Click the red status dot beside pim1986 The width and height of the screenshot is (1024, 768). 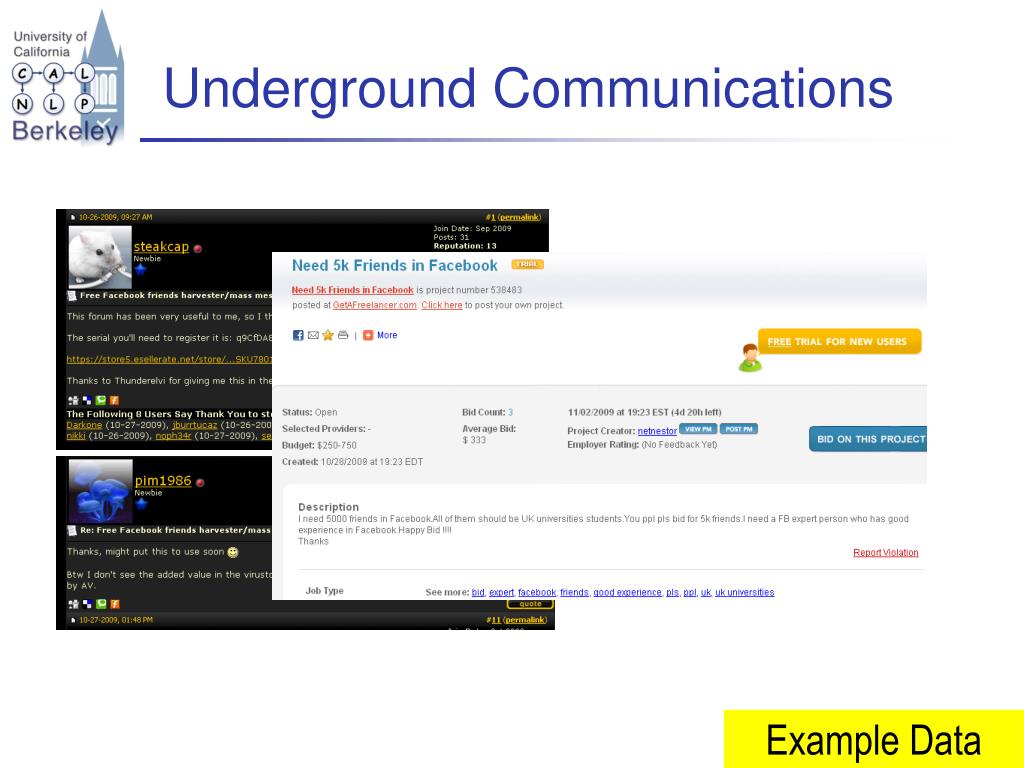200,483
